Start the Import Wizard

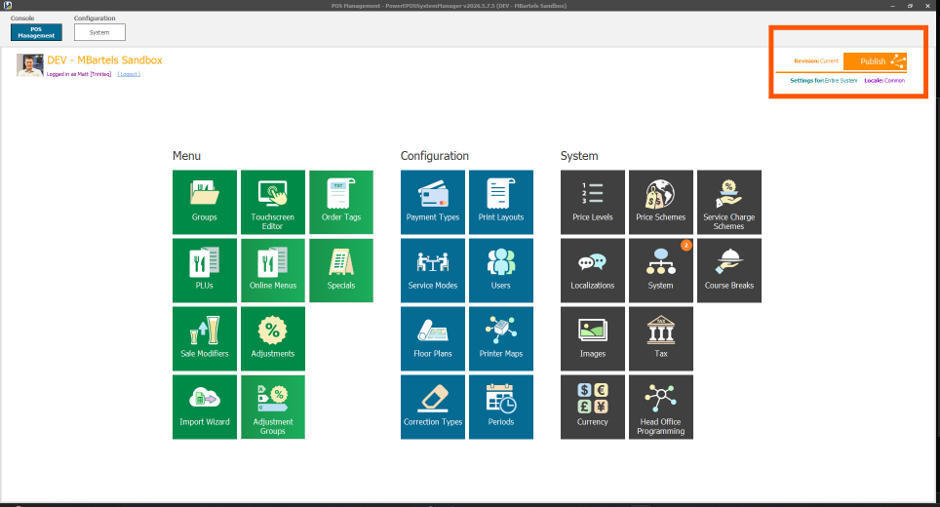coord(204,407)
